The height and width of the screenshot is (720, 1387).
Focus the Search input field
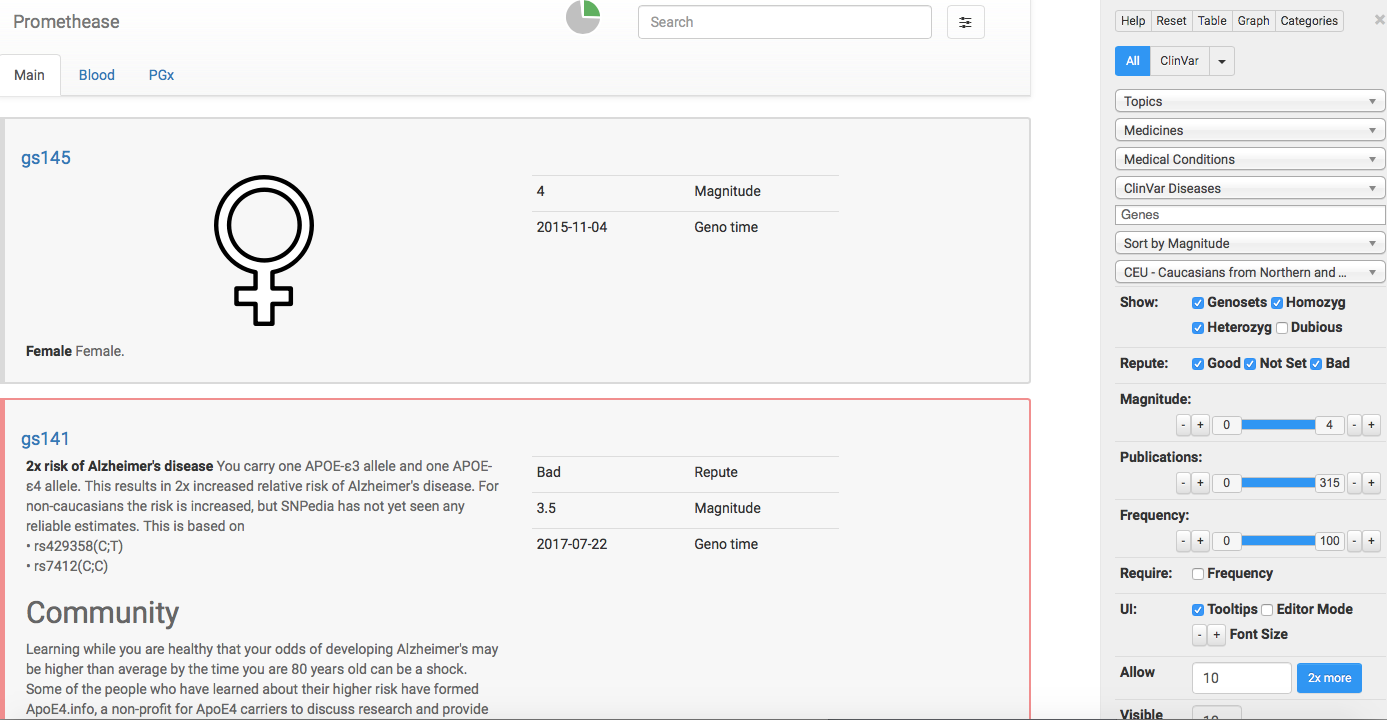(x=785, y=22)
